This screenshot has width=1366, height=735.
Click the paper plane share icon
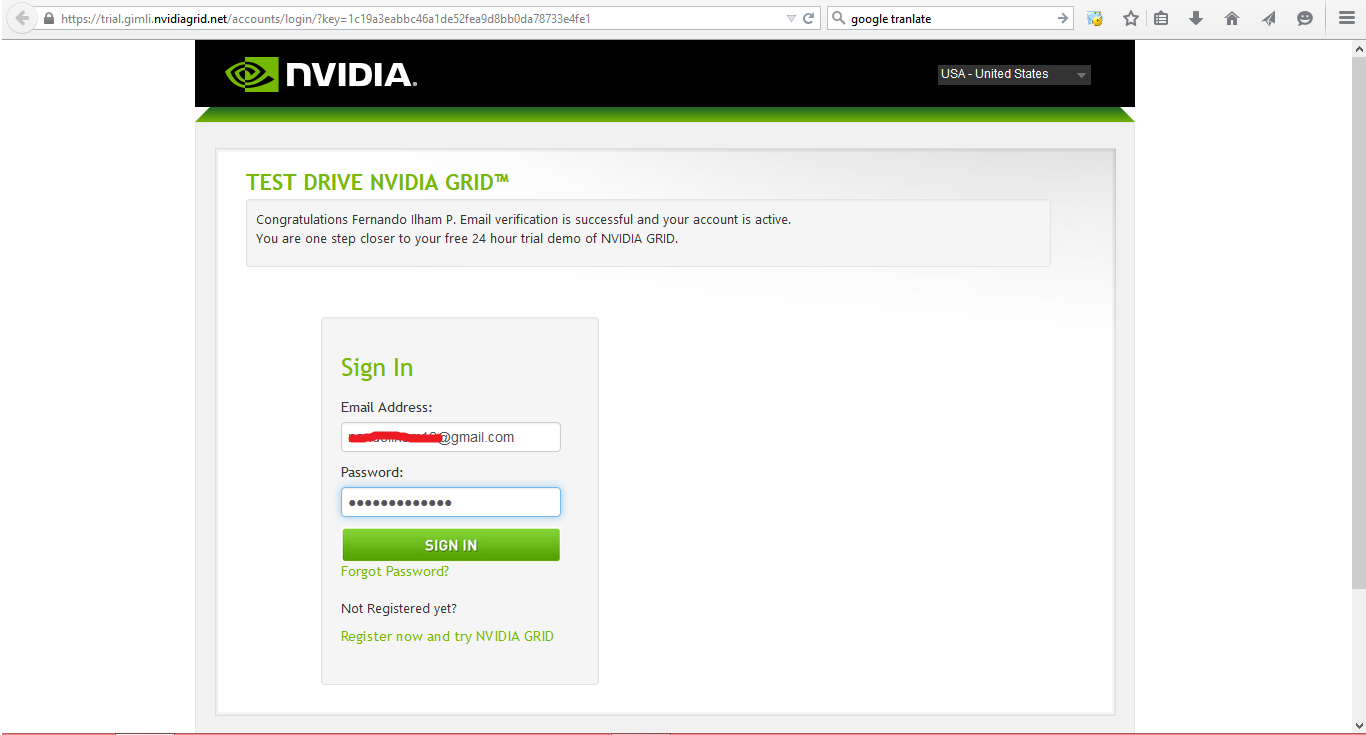click(1269, 18)
